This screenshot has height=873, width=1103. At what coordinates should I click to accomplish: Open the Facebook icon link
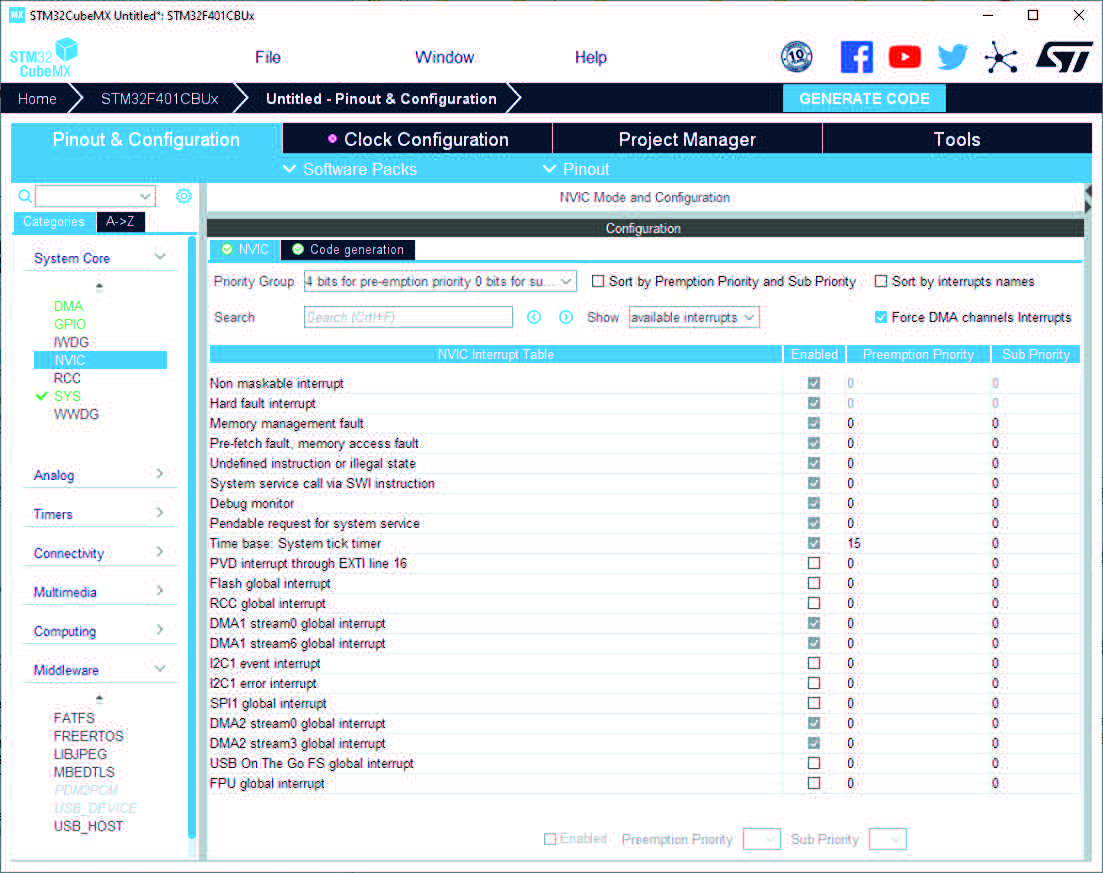[x=856, y=57]
